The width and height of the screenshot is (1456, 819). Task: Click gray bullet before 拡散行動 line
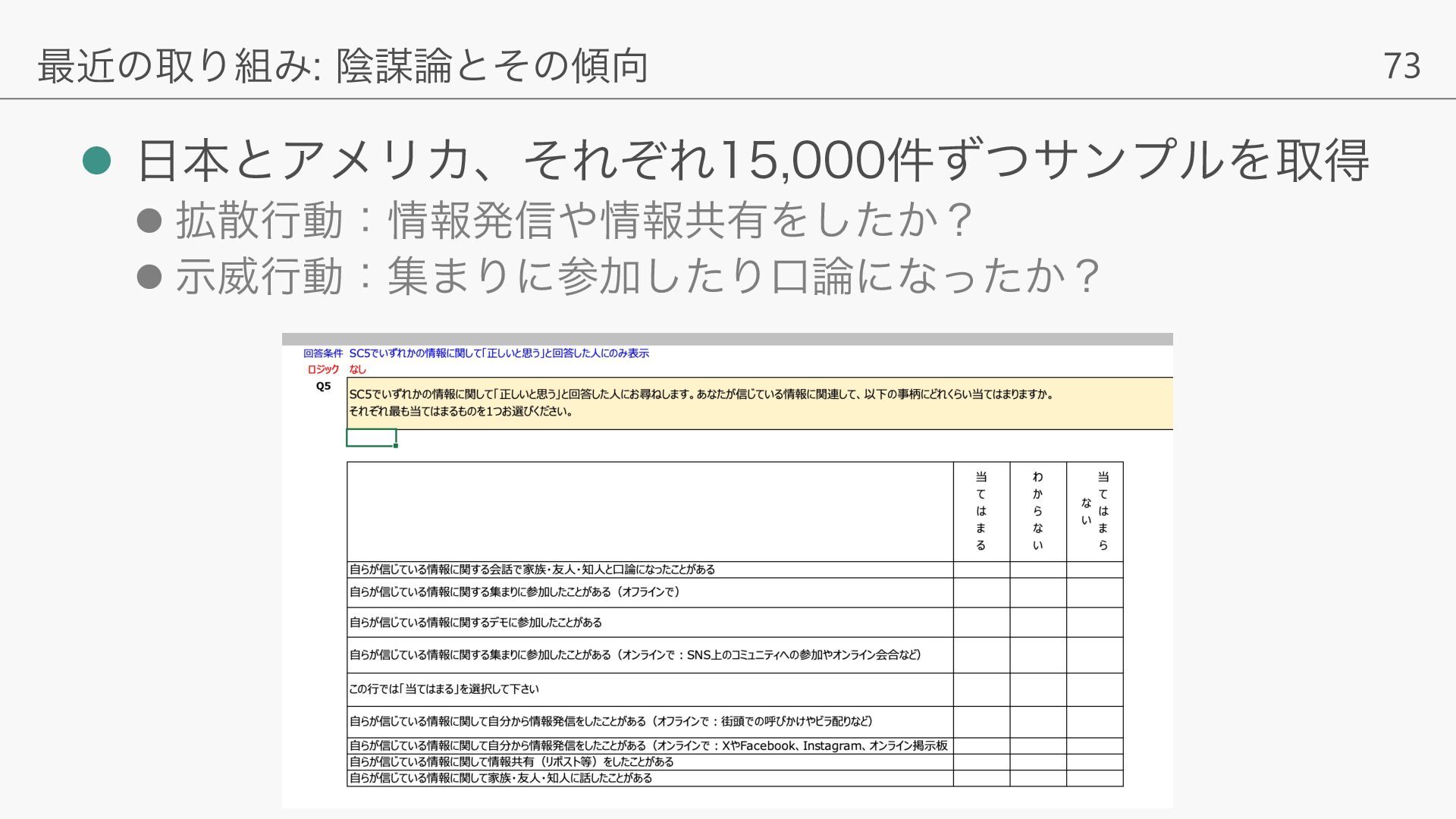coord(149,221)
